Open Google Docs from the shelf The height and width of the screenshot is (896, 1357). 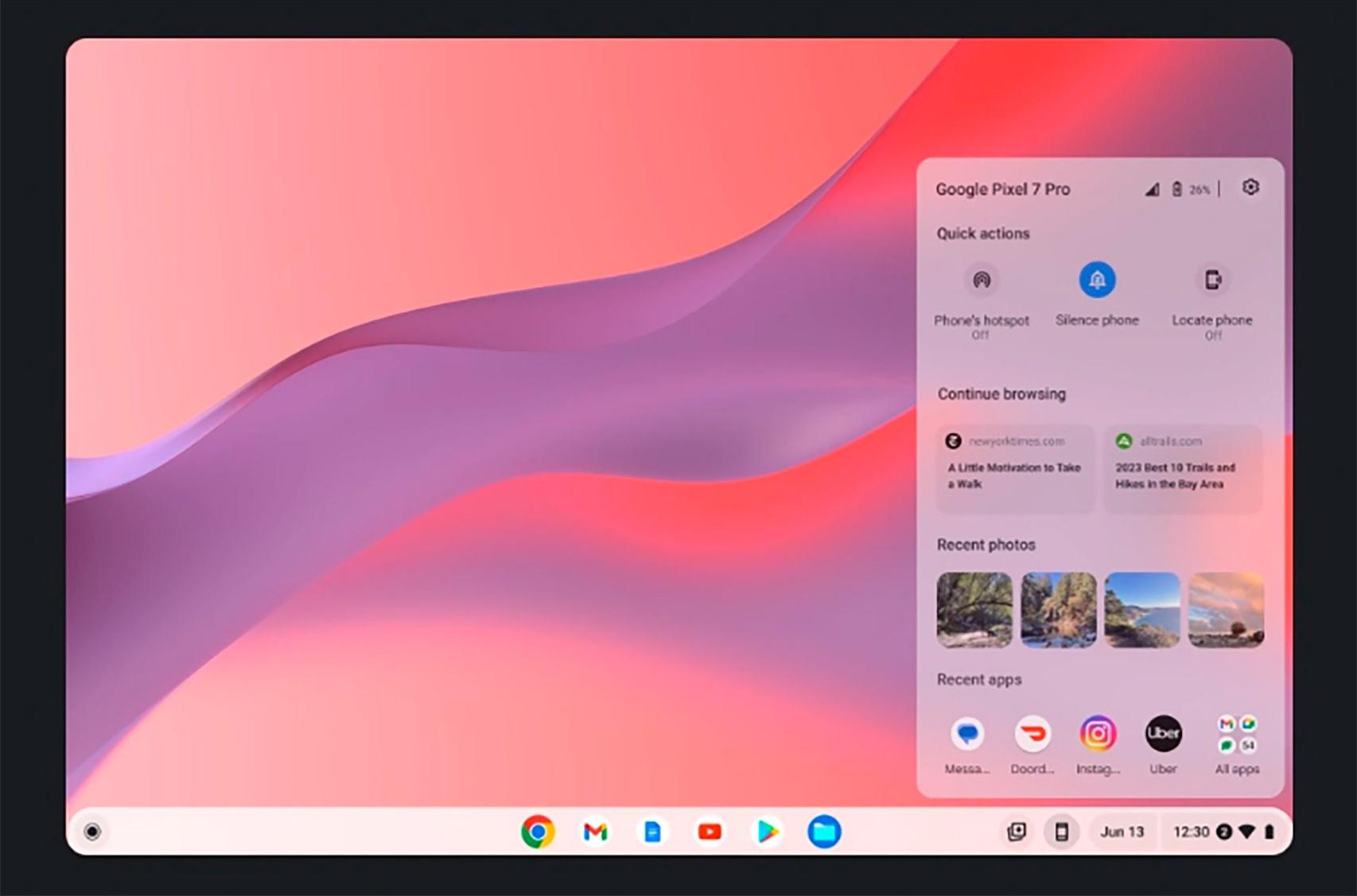[x=652, y=832]
